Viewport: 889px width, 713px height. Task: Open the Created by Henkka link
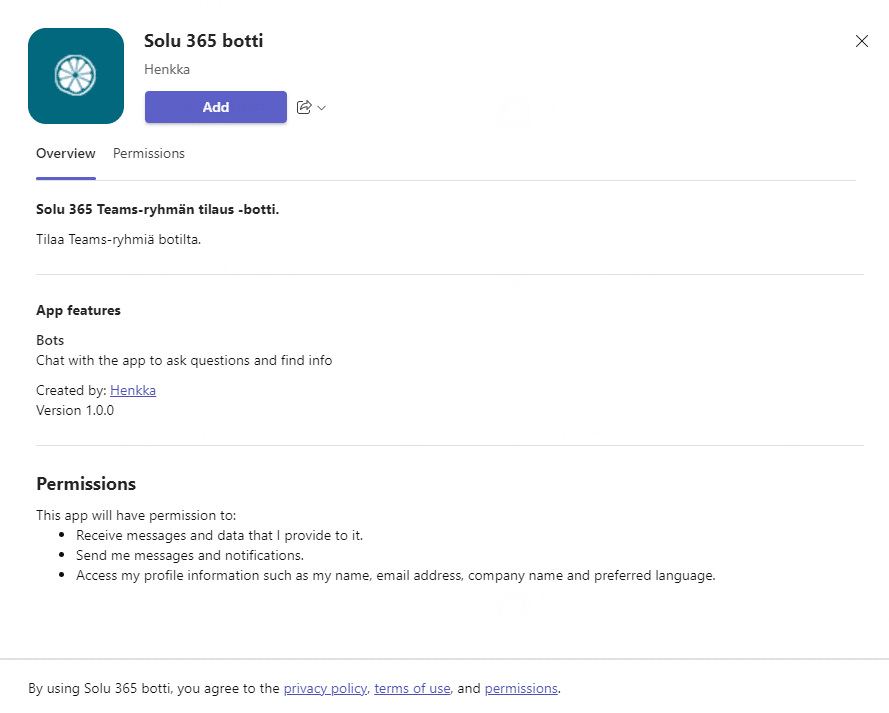pyautogui.click(x=132, y=390)
